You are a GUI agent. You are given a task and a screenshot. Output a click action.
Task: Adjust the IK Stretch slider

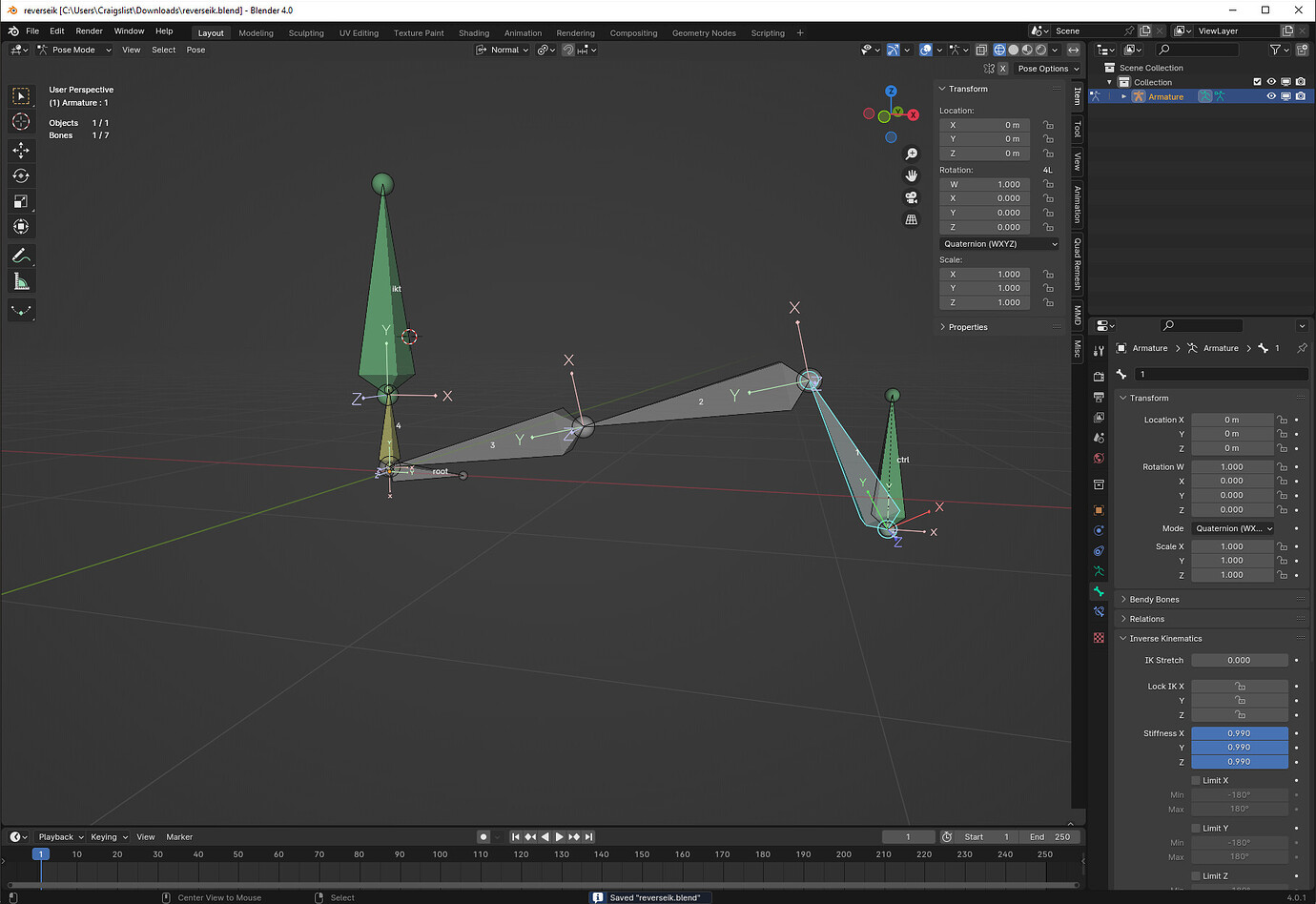tap(1240, 660)
